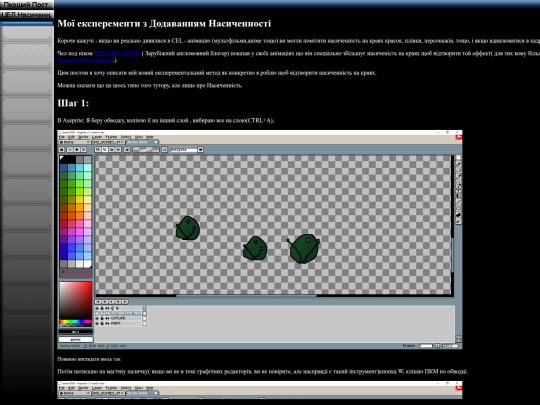Screen dimensions: 540x405
Task: Select Intersect selection mode icon
Action: pyautogui.click(x=118, y=149)
